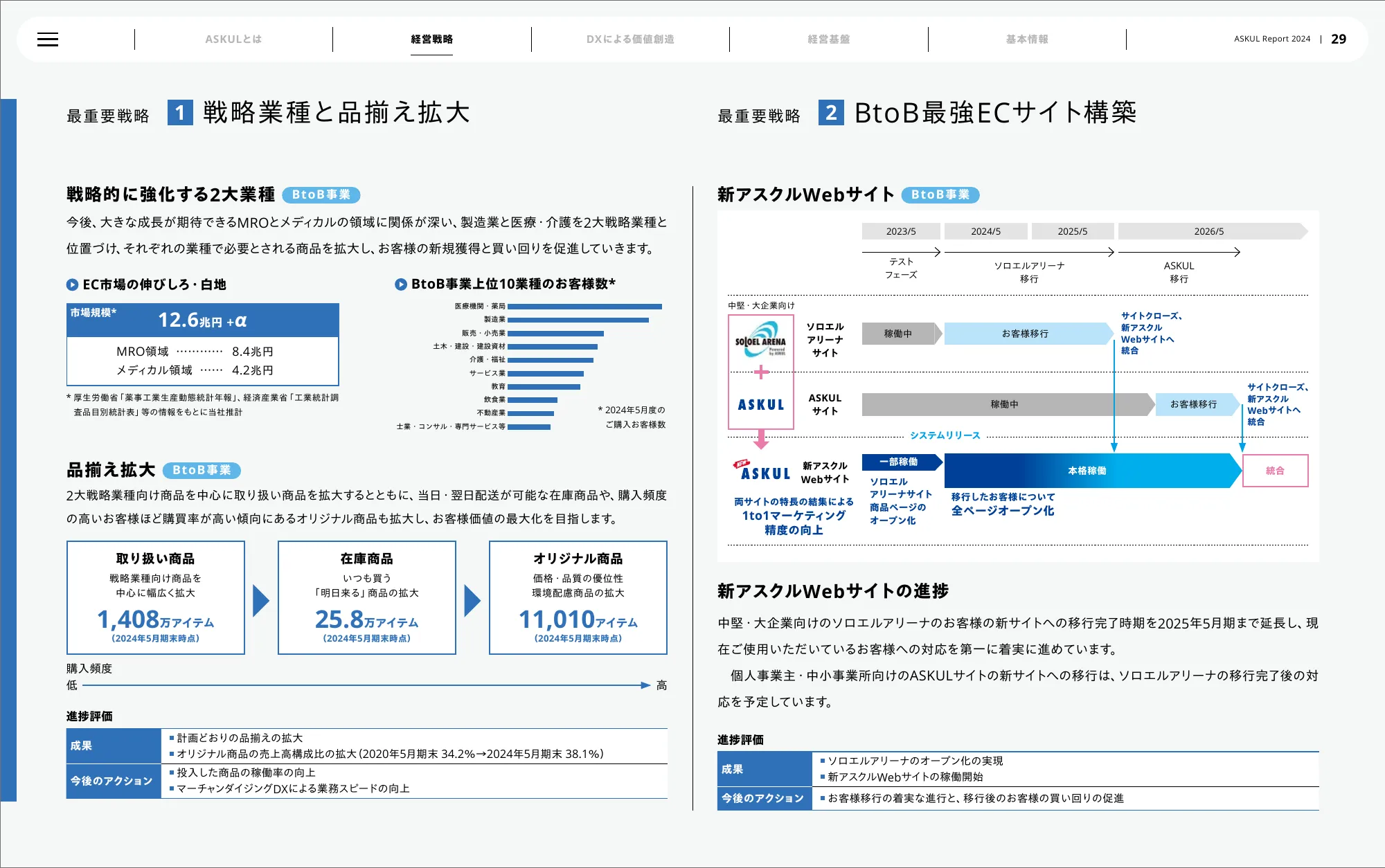This screenshot has width=1385, height=868.
Task: Click the new ASKUL website logo
Action: pyautogui.click(x=762, y=471)
